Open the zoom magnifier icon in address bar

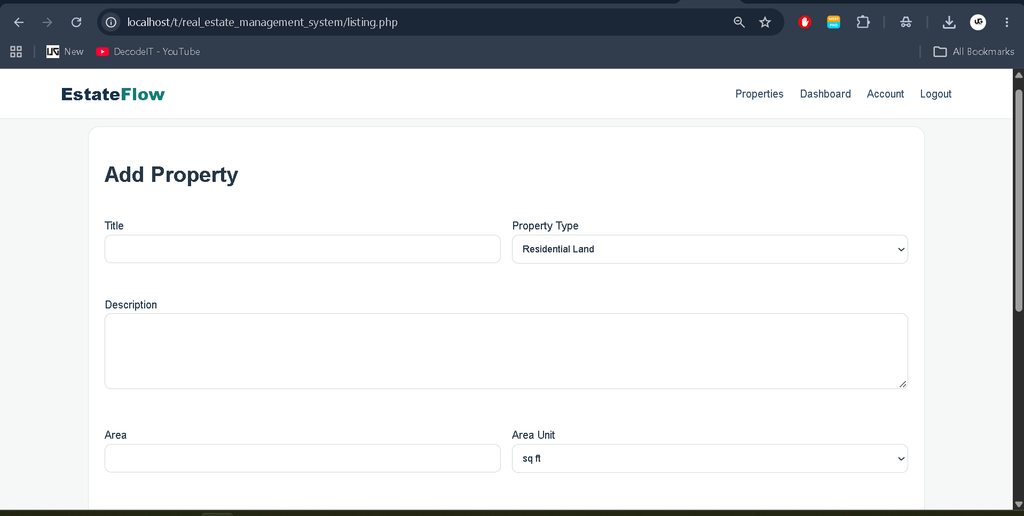[x=739, y=22]
